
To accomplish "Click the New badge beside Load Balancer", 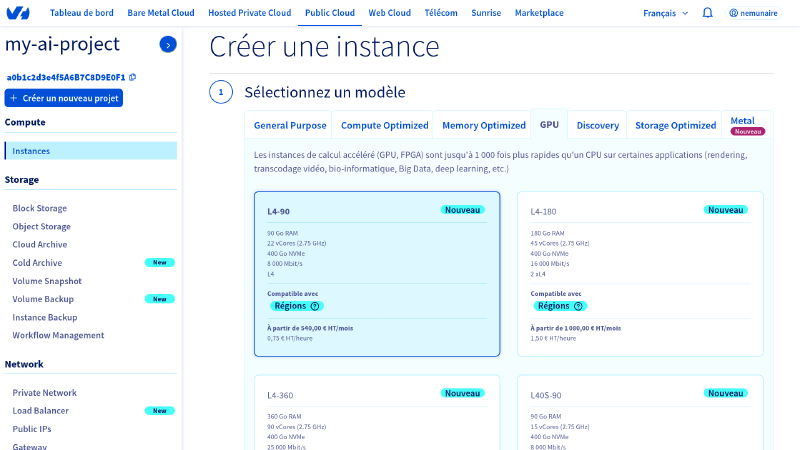I will tap(160, 411).
